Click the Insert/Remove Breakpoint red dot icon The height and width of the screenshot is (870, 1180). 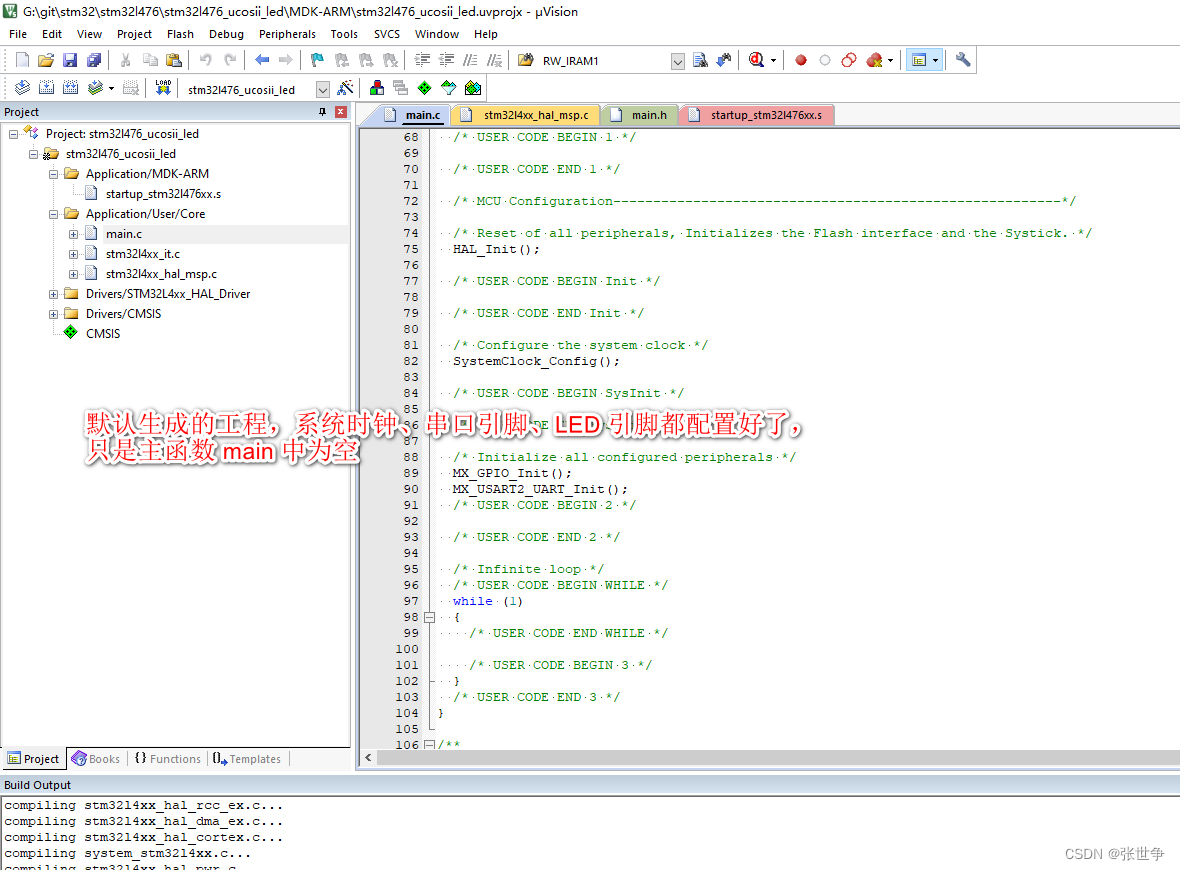801,59
